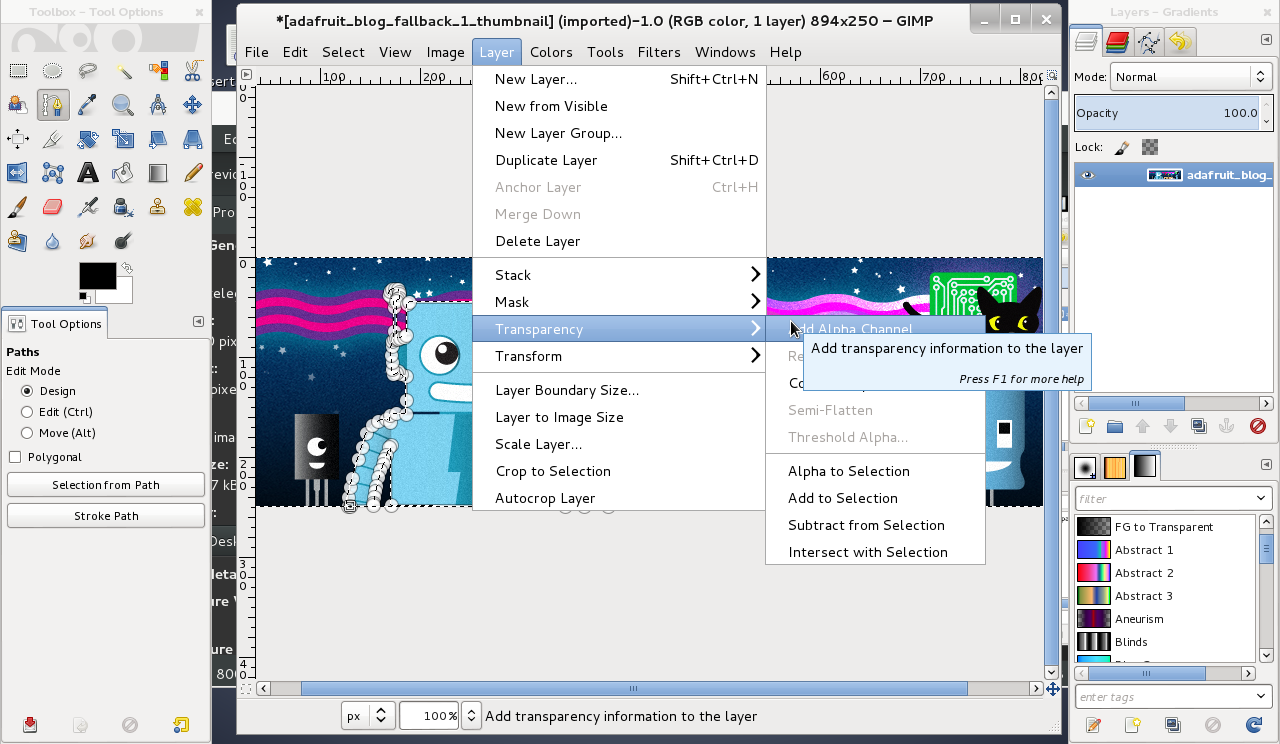
Task: Choose Intersect with Selection entry
Action: (875, 552)
